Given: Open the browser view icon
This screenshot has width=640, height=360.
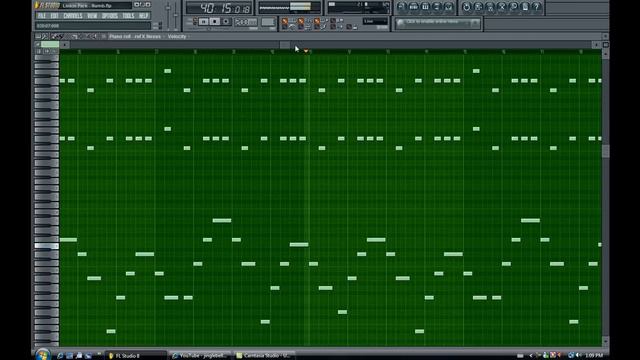Looking at the screenshot, I should (x=437, y=7).
